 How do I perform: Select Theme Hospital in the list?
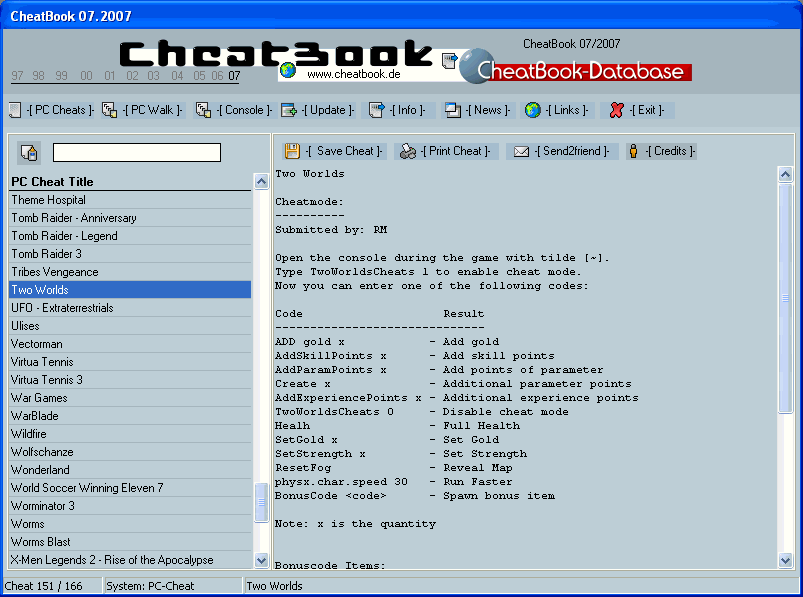131,200
